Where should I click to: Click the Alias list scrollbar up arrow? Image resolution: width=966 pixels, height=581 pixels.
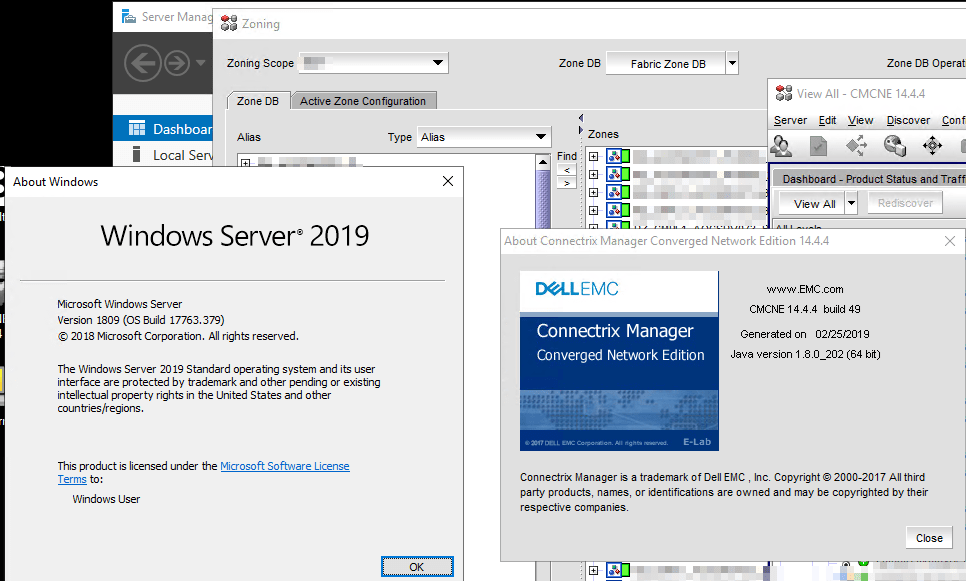[543, 163]
